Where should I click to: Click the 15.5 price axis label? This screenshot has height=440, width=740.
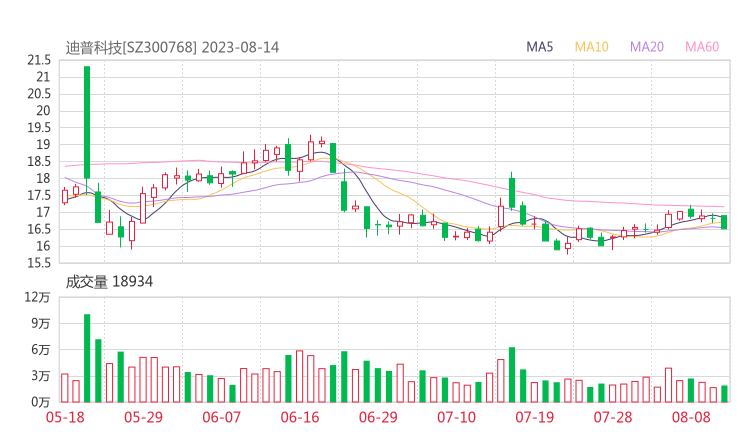[39, 263]
